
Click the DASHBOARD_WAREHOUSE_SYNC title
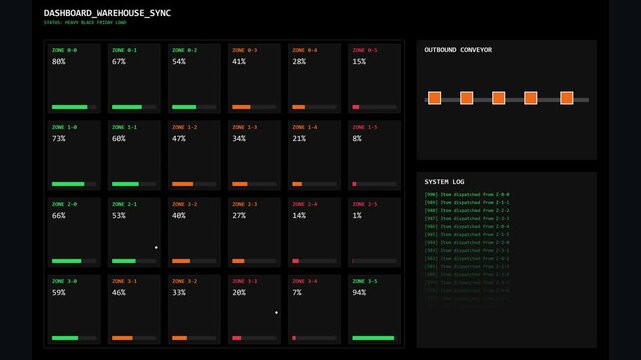click(x=107, y=13)
